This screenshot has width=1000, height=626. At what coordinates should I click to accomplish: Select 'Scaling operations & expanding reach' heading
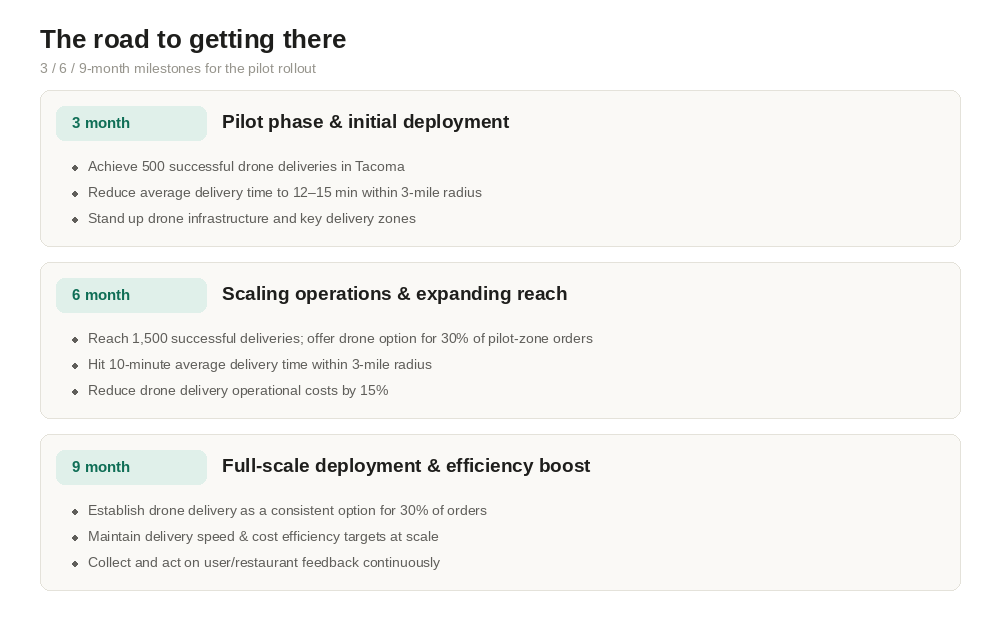394,294
